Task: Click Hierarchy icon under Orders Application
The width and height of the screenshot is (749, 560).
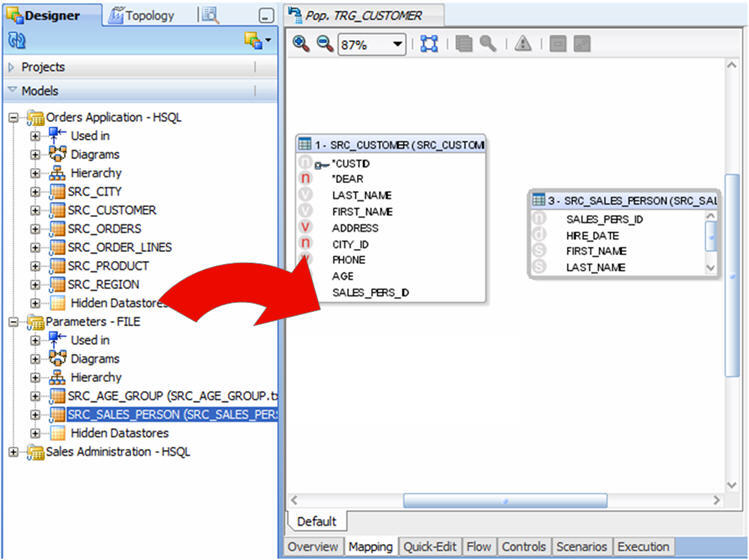Action: pyautogui.click(x=57, y=173)
